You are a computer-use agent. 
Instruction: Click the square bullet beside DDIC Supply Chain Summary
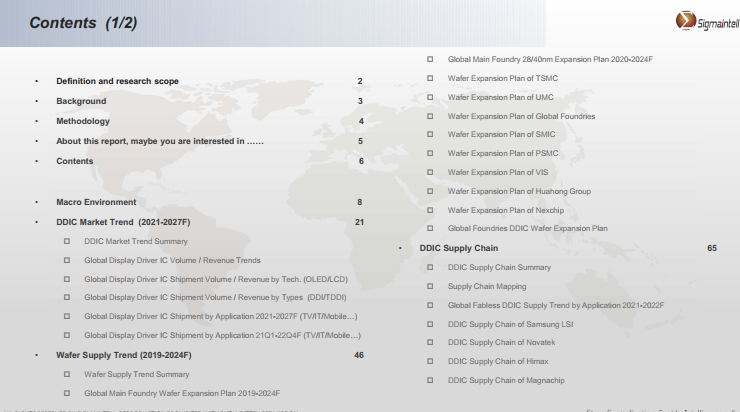[430, 267]
